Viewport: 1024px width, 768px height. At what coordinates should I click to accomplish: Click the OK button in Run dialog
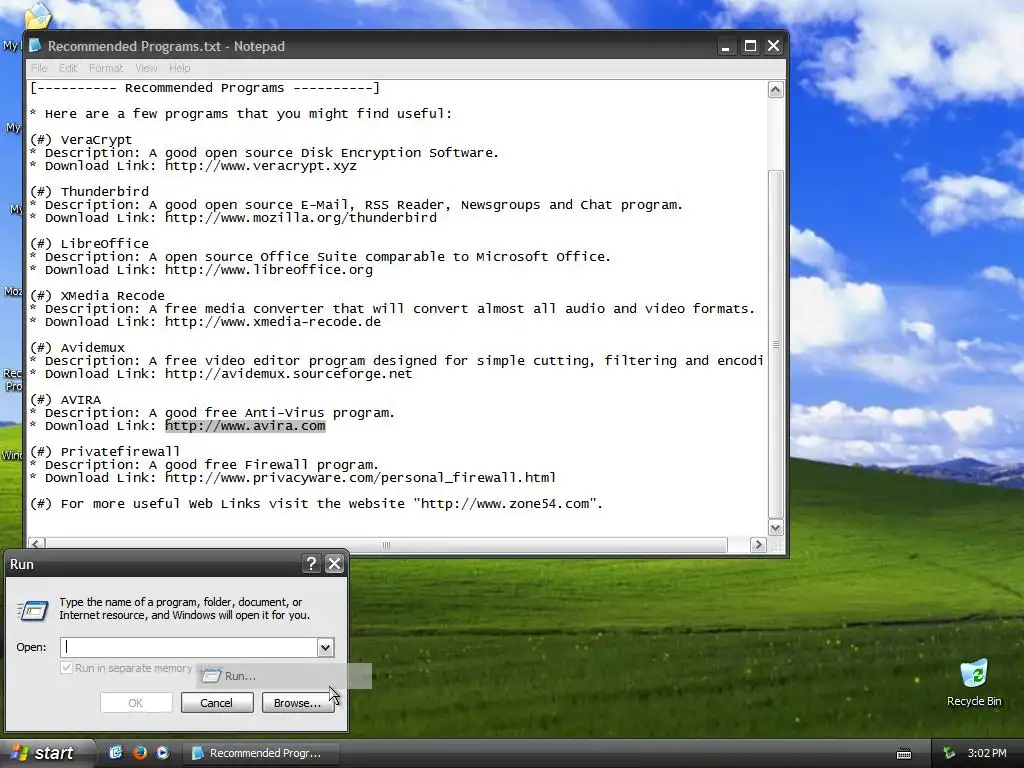tap(136, 703)
